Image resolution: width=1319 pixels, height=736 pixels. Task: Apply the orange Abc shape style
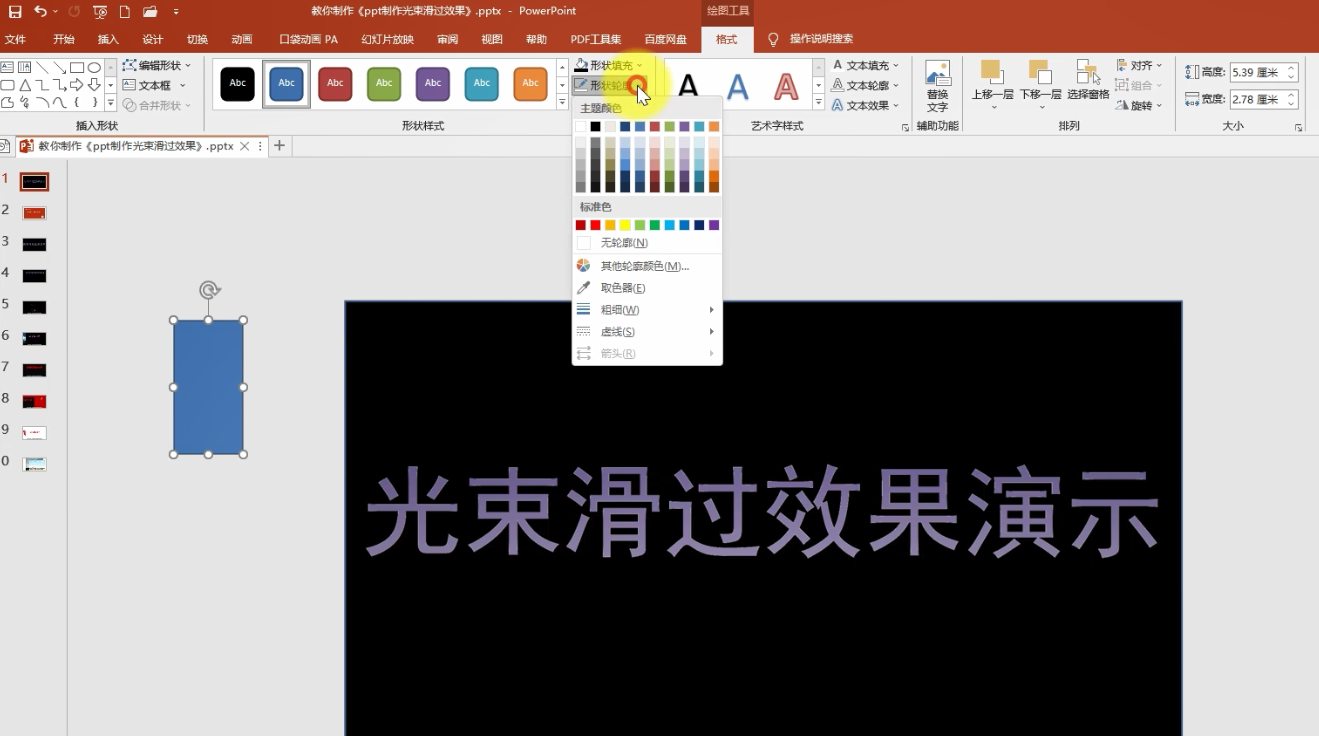click(x=531, y=84)
